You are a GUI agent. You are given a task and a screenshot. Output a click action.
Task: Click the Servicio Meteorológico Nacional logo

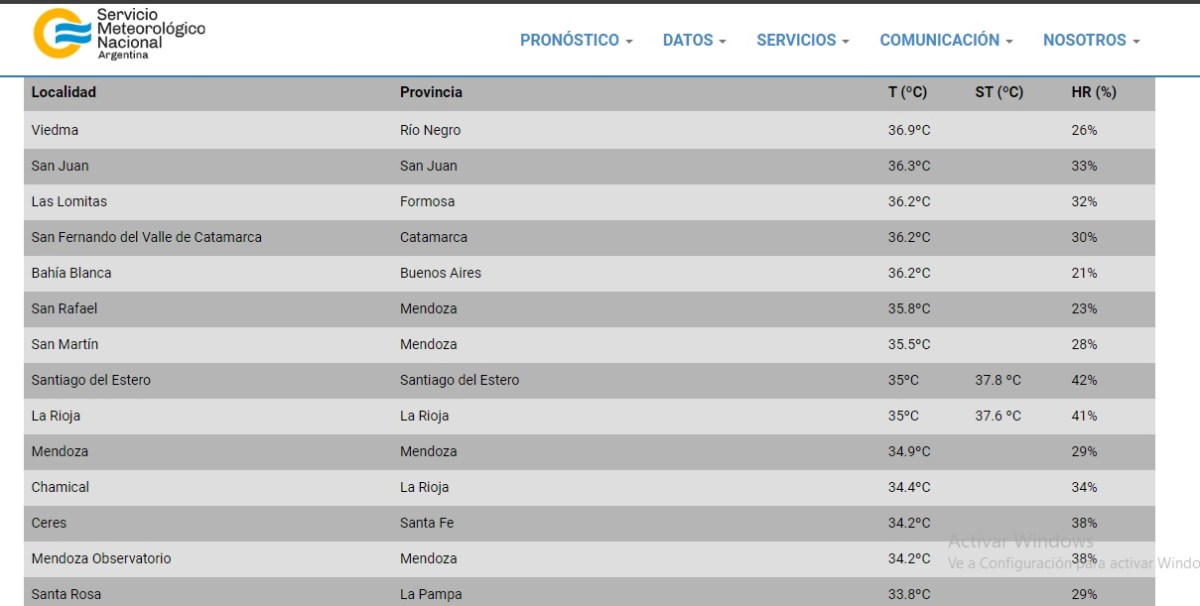click(118, 33)
